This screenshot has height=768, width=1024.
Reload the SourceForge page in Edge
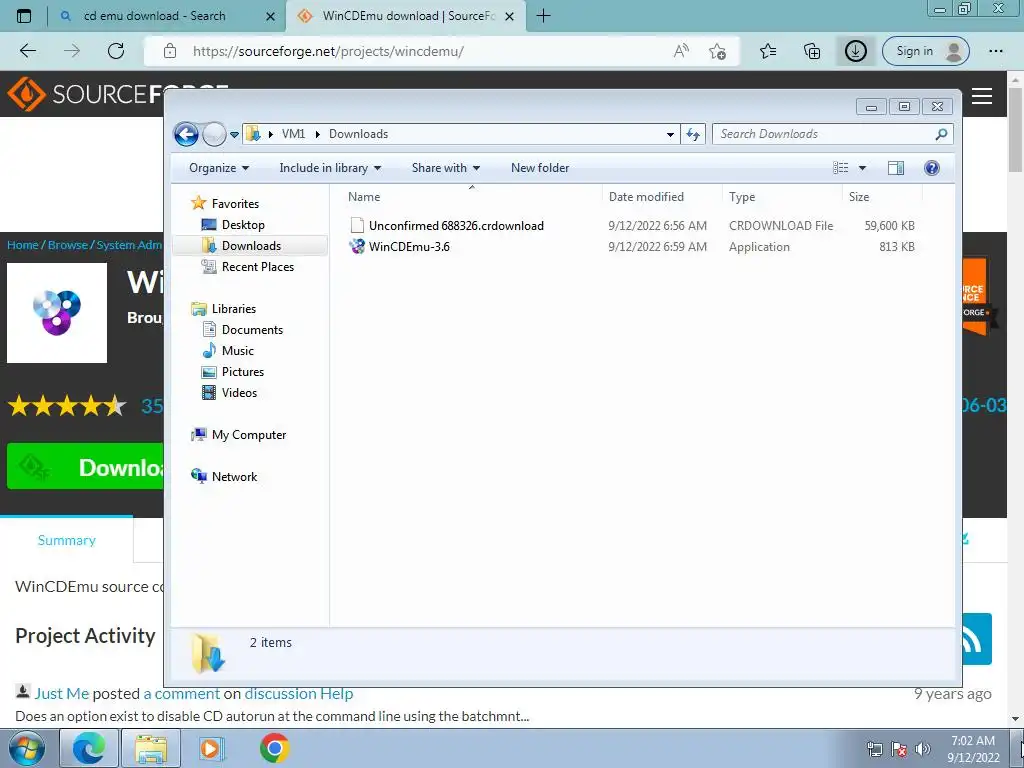click(x=116, y=51)
